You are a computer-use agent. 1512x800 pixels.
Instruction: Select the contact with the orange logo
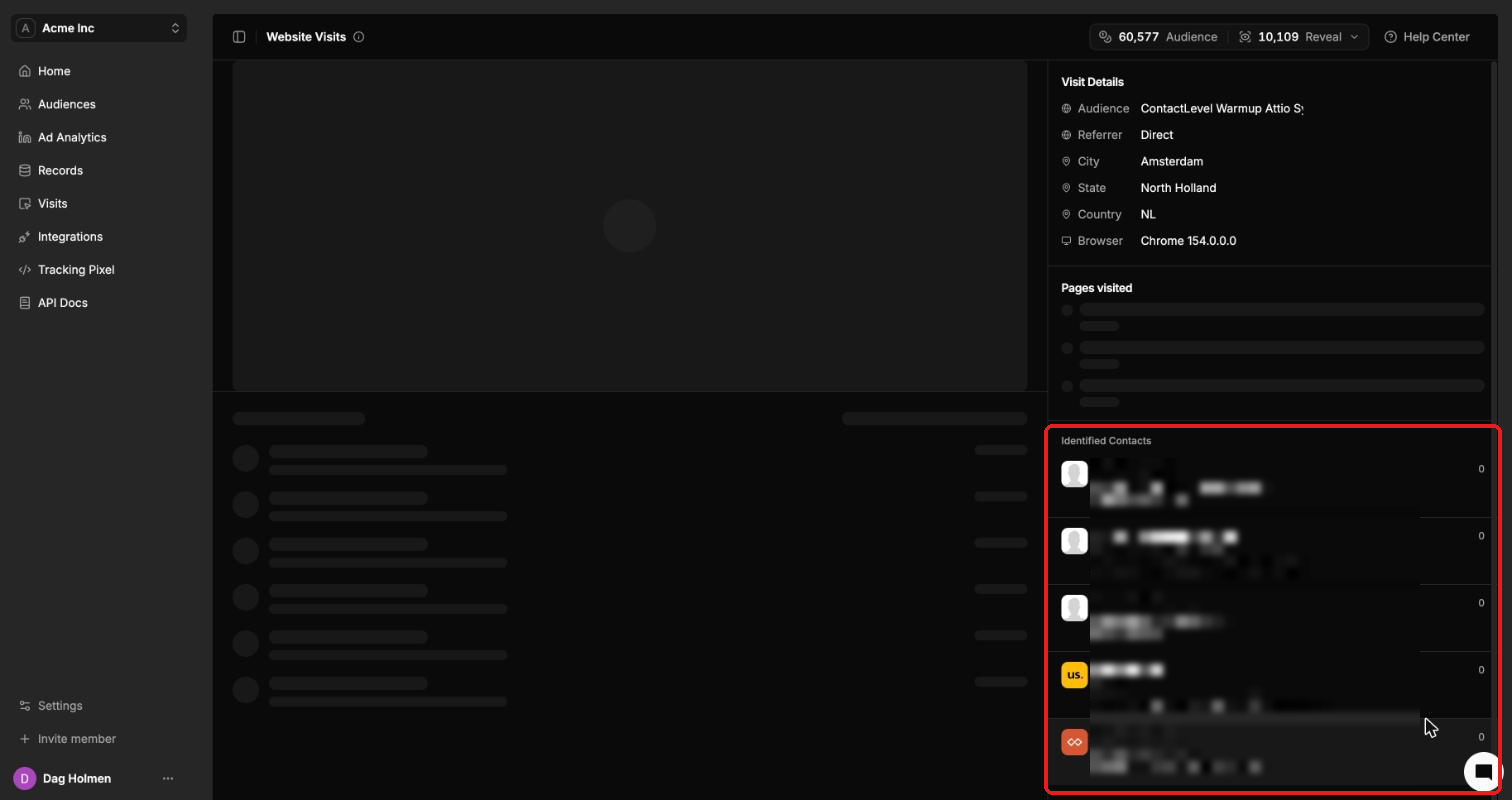pos(1270,752)
